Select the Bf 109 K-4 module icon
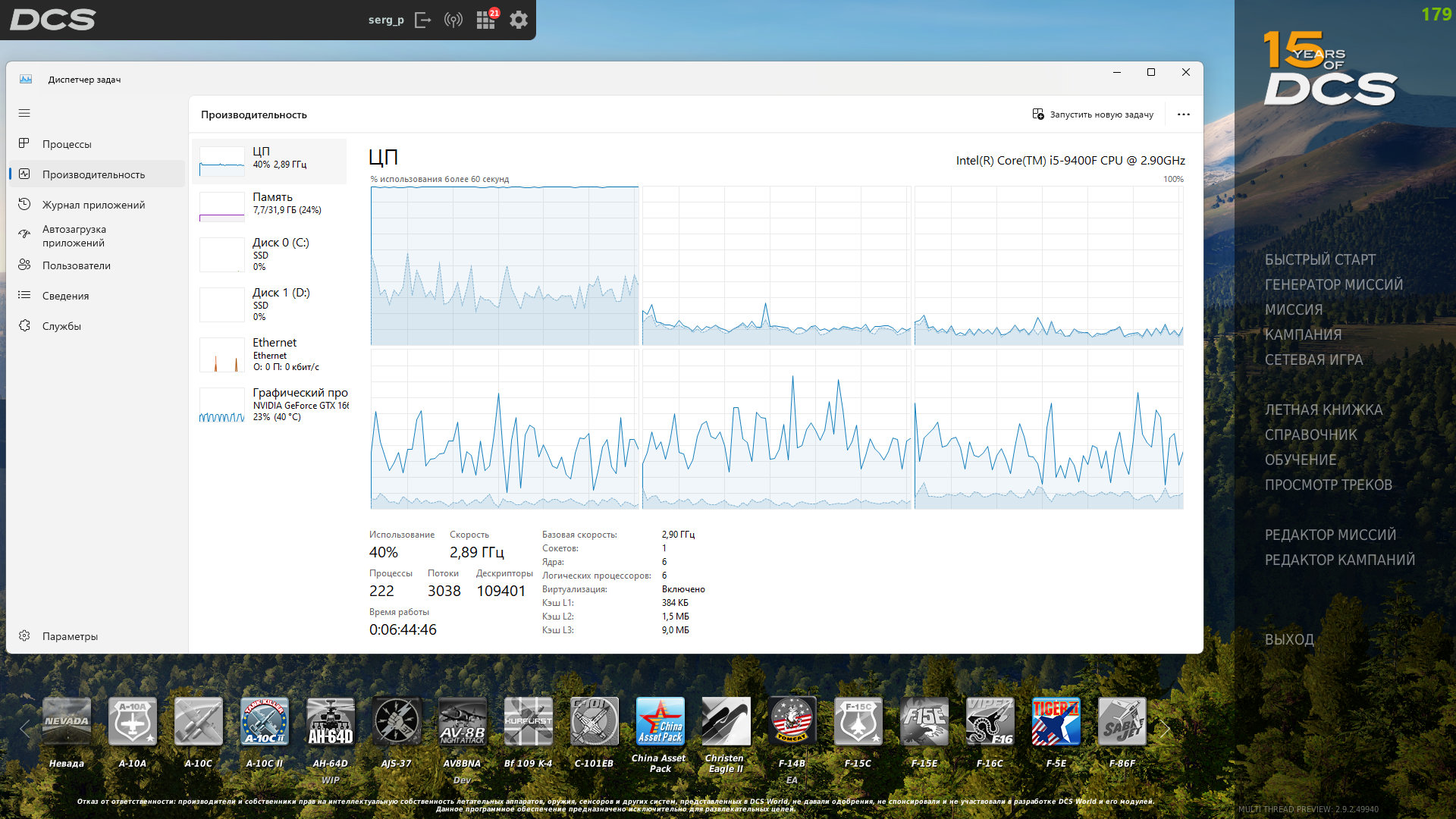 click(x=529, y=721)
